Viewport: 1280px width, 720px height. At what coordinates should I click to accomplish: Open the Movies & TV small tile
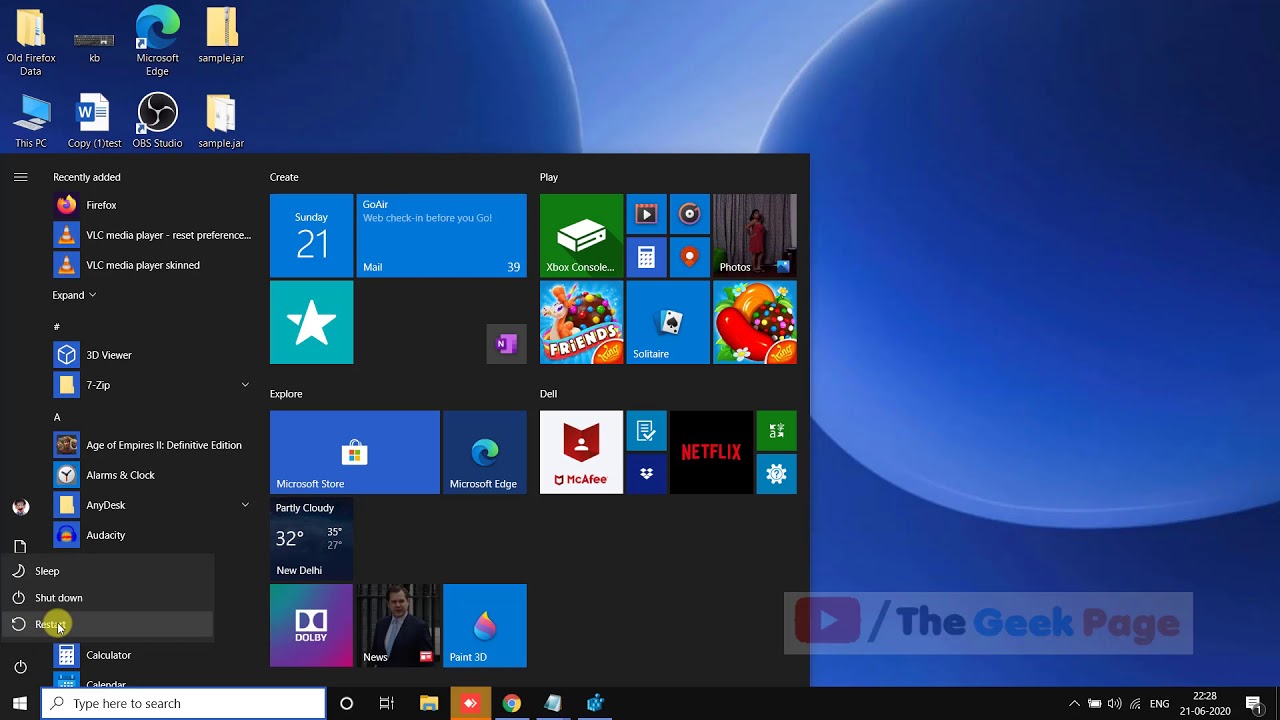(646, 214)
